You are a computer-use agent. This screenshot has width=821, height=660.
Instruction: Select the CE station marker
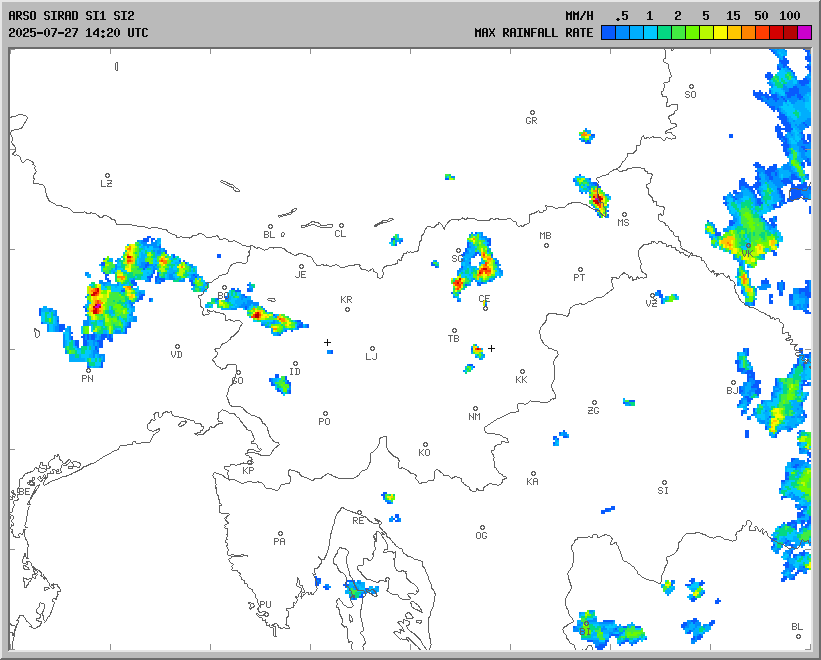[x=485, y=307]
